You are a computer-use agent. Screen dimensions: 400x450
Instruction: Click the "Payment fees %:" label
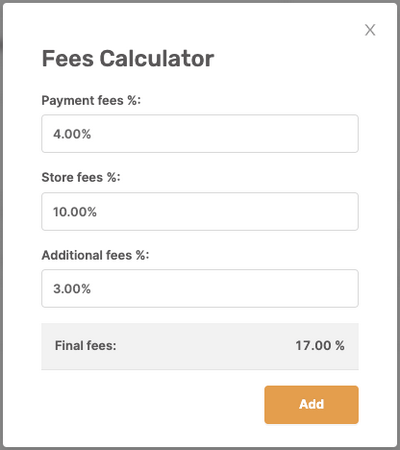pos(91,100)
